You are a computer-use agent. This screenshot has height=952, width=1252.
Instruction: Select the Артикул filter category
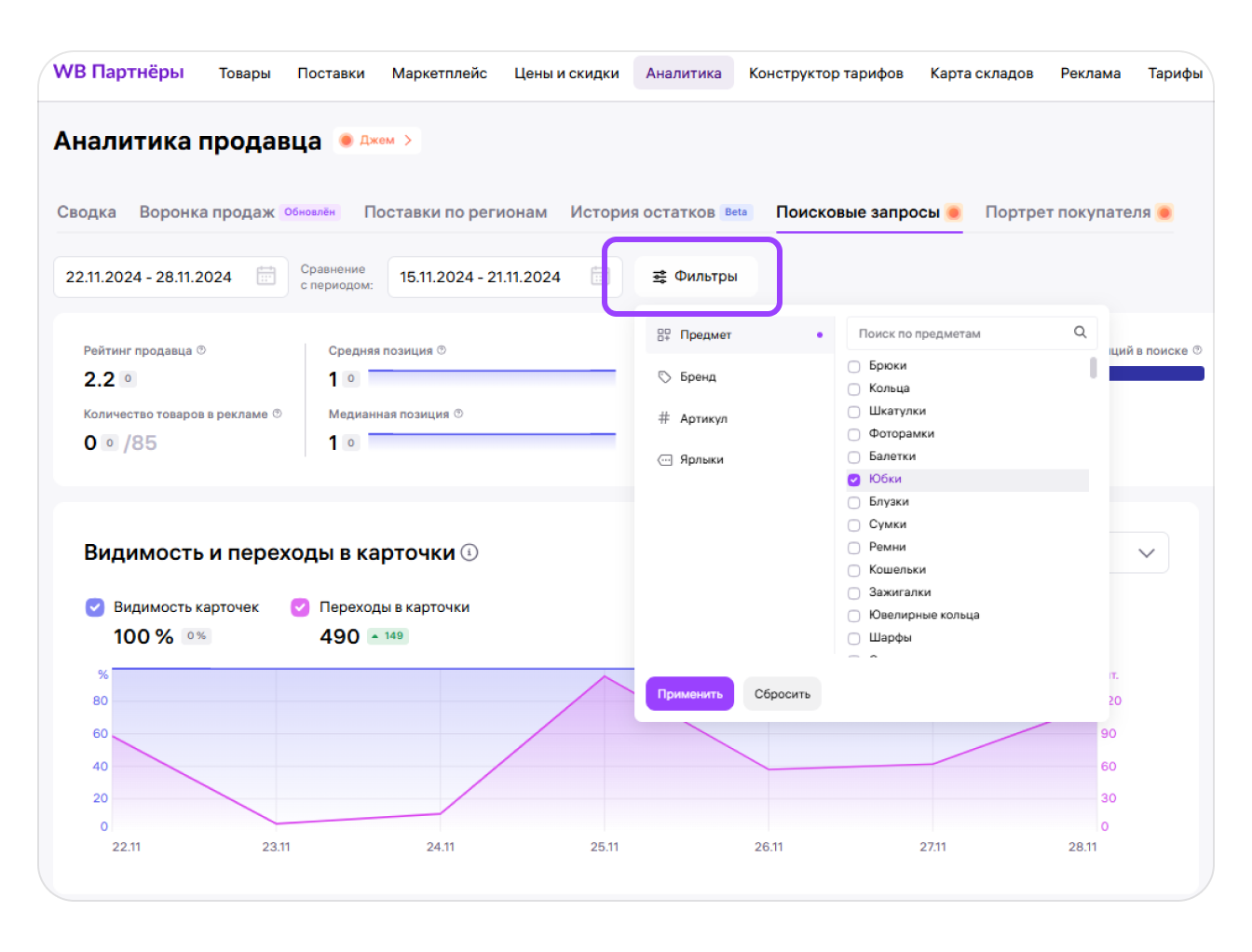(x=740, y=418)
